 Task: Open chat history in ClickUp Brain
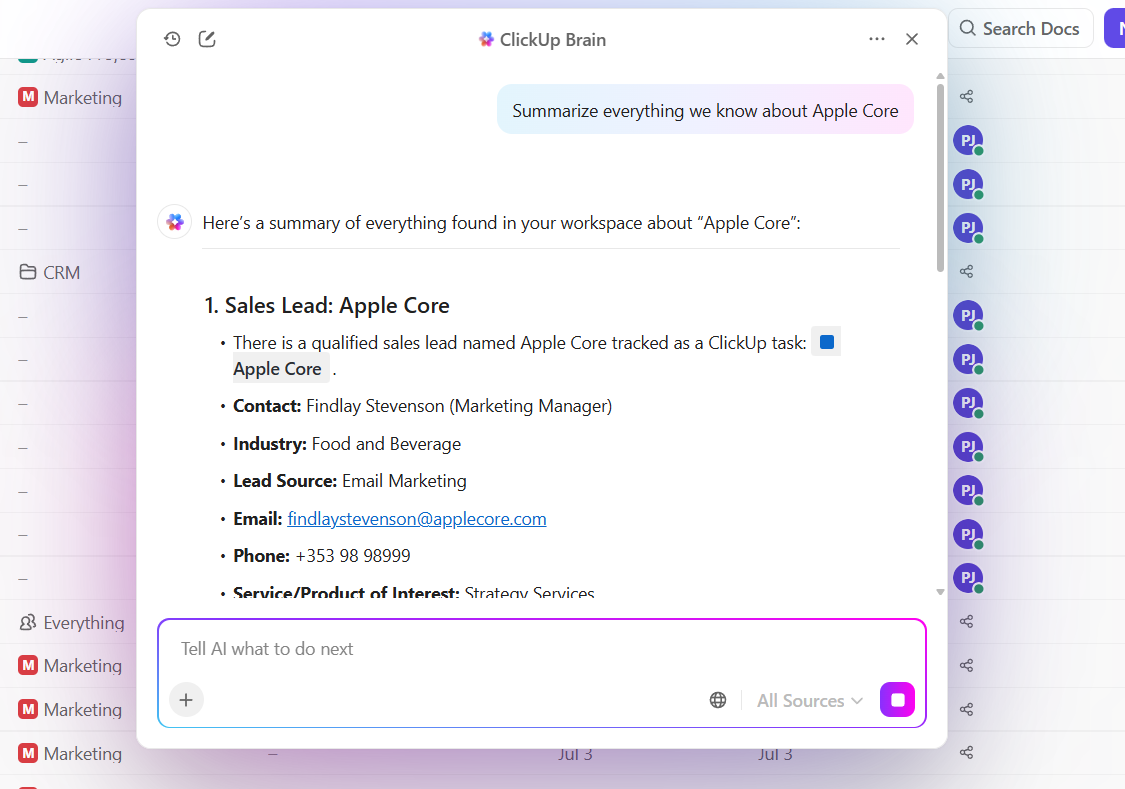pyautogui.click(x=172, y=39)
